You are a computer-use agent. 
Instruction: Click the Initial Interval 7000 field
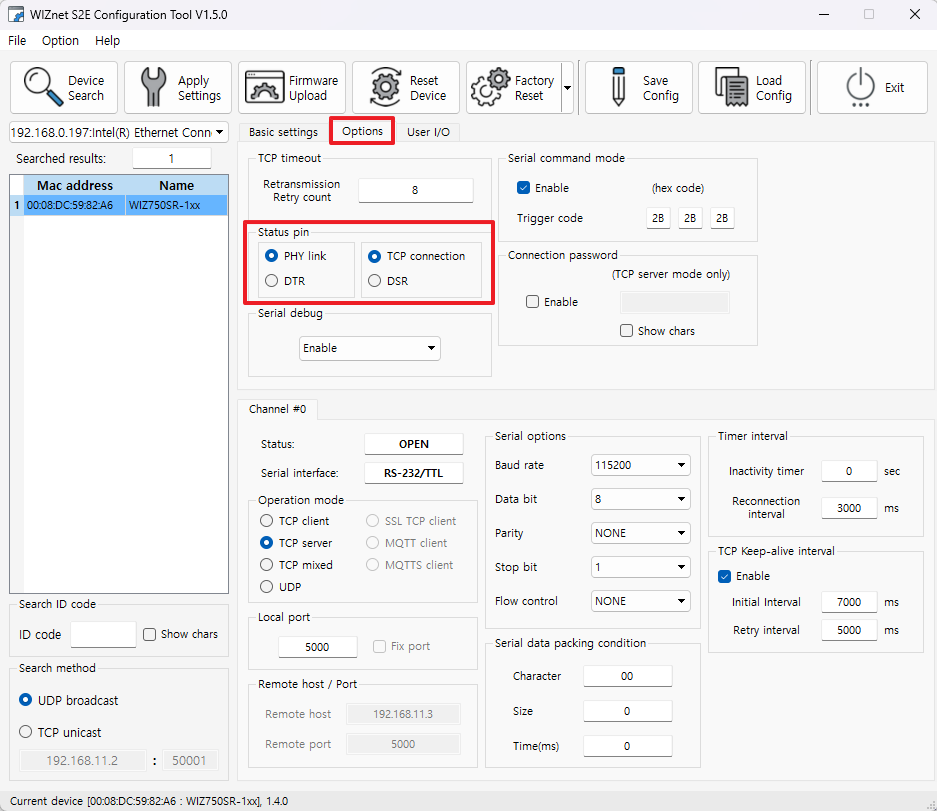[x=849, y=602]
